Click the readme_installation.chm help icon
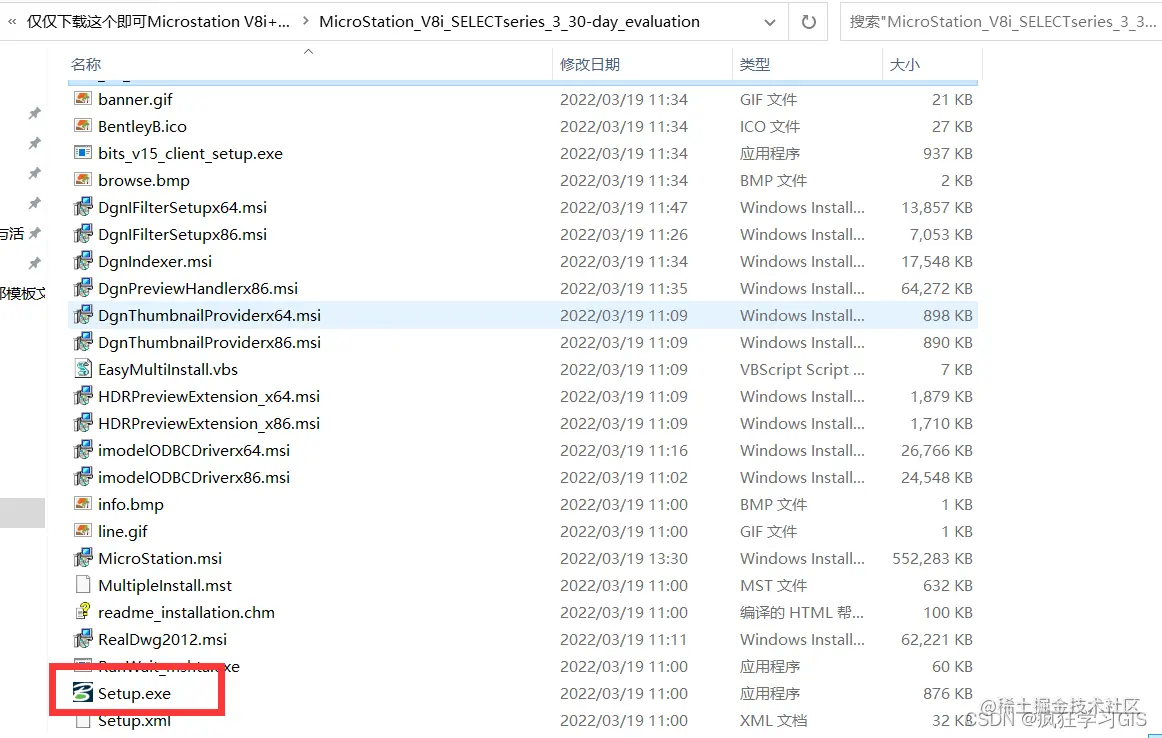1162x738 pixels. tap(83, 612)
